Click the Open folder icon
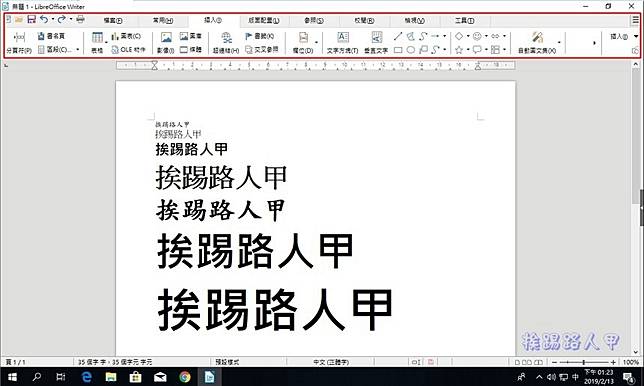Viewport: 644px width, 386px height. (19, 19)
